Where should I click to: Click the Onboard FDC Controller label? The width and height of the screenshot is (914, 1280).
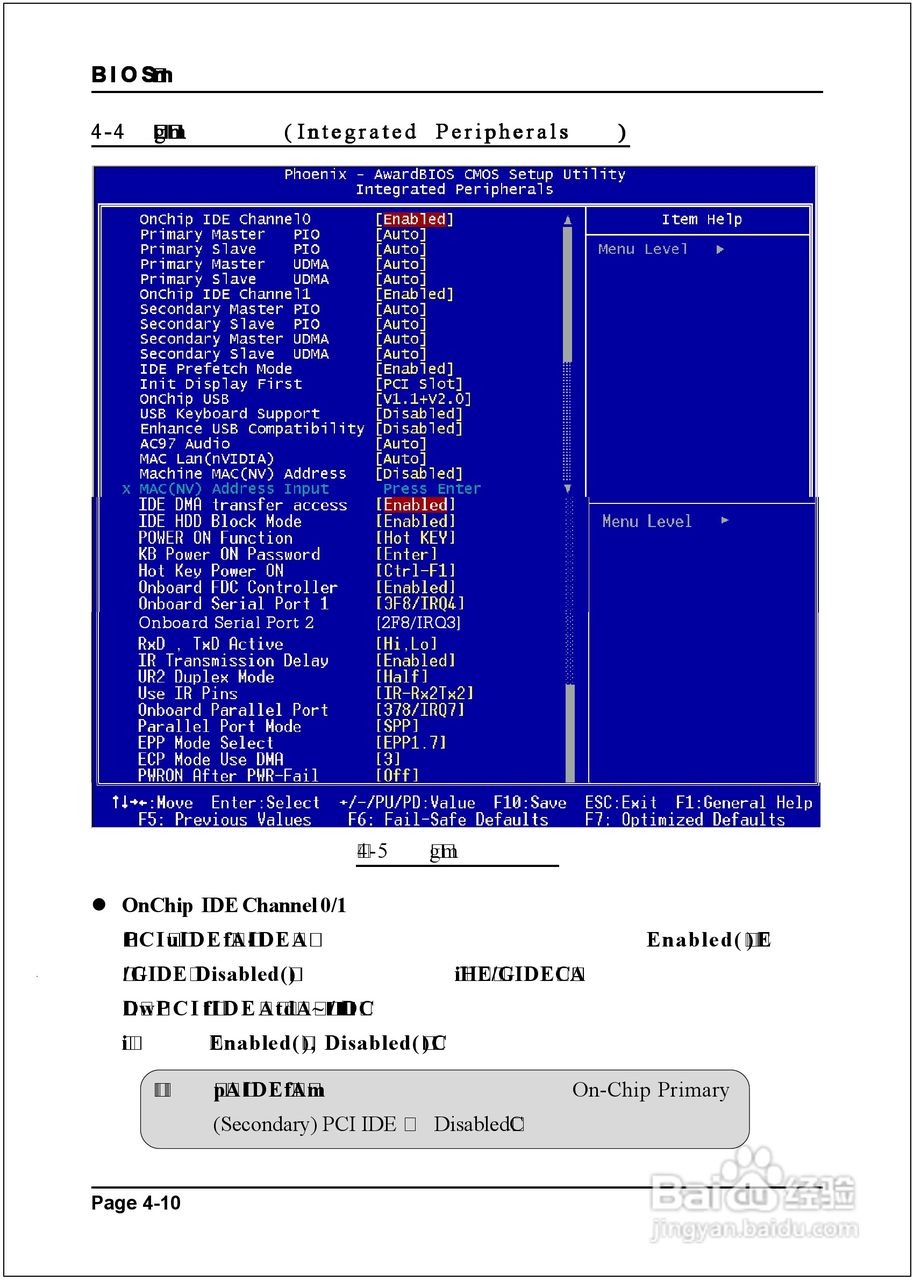point(238,588)
